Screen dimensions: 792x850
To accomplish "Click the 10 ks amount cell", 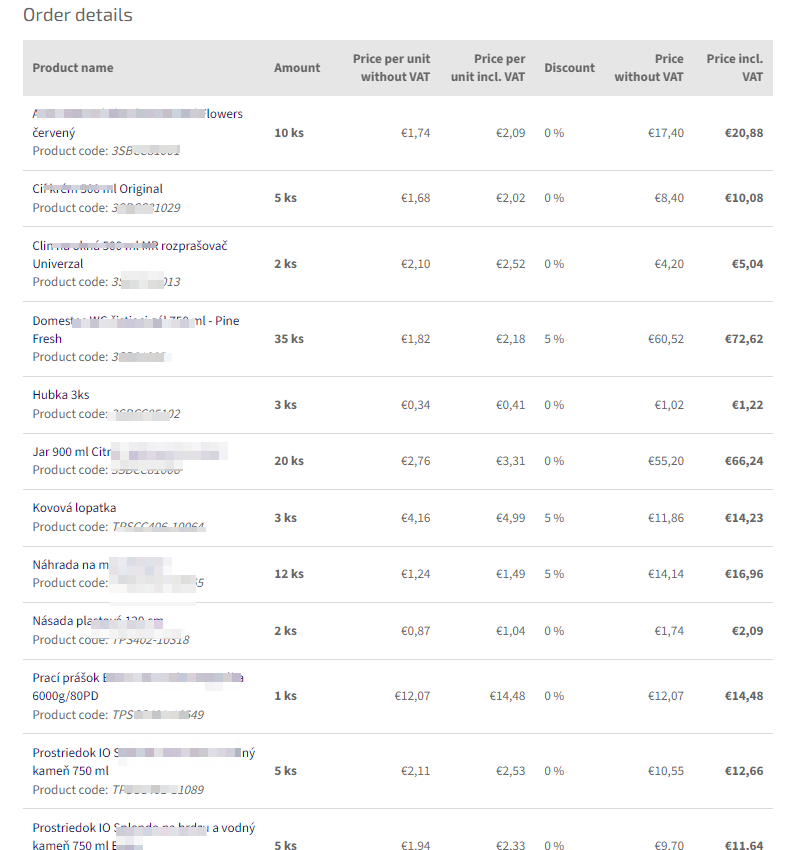I will (x=289, y=133).
